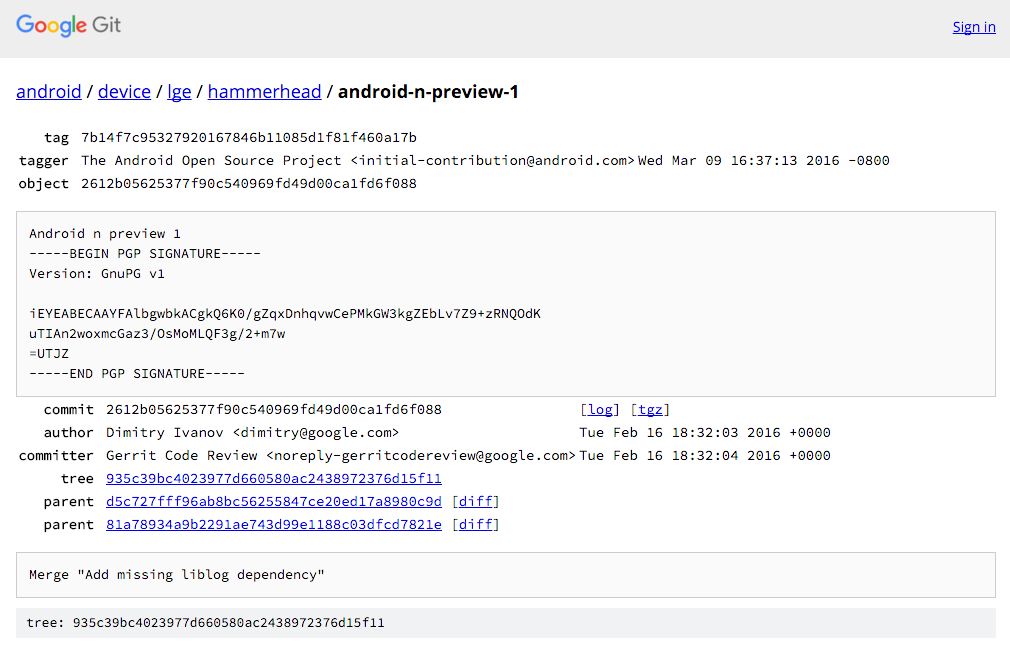1010x651 pixels.
Task: Navigate to the lge breadcrumb
Action: 179,91
